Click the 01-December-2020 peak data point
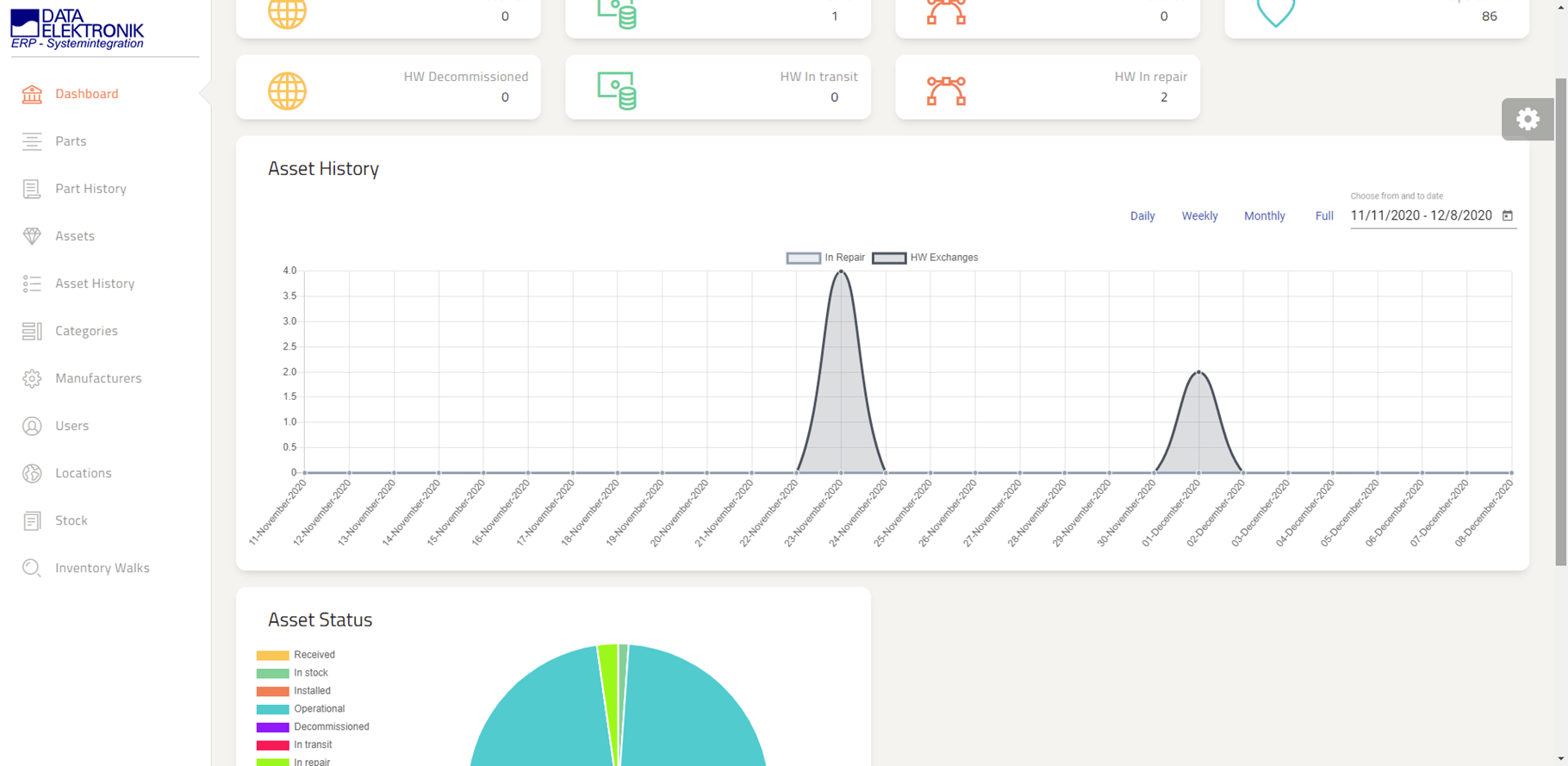The image size is (1568, 766). (x=1198, y=372)
